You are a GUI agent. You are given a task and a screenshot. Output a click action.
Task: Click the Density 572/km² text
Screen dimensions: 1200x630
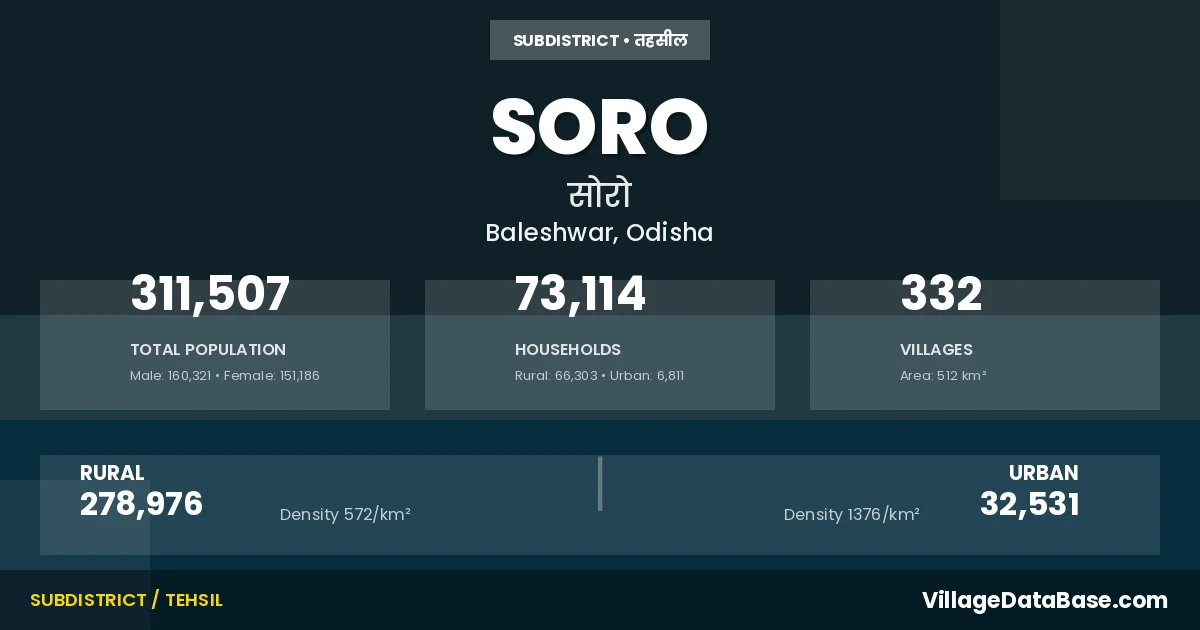(345, 515)
